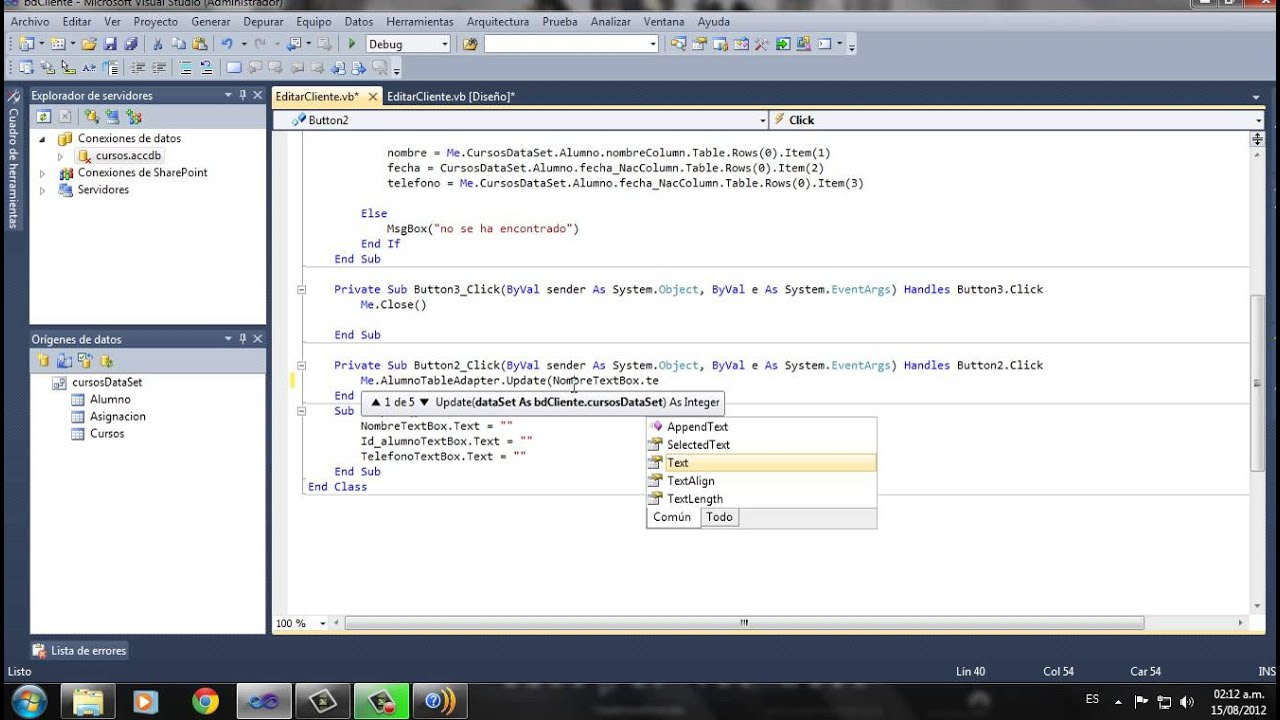Cut selection with the scissors icon

[x=158, y=44]
